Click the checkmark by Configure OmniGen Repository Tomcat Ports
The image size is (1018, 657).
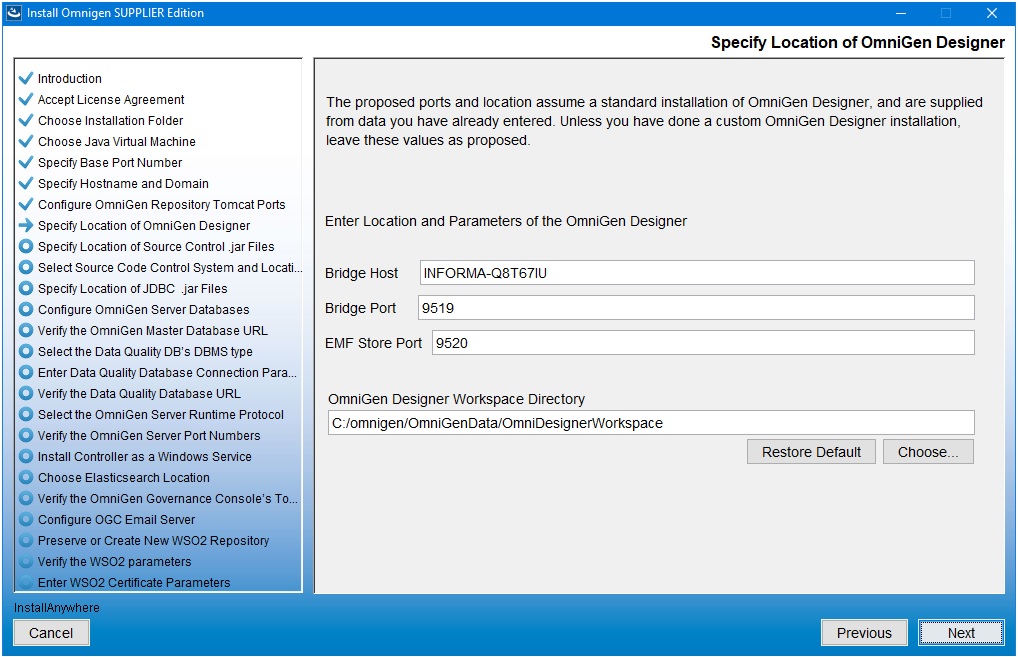pos(26,204)
